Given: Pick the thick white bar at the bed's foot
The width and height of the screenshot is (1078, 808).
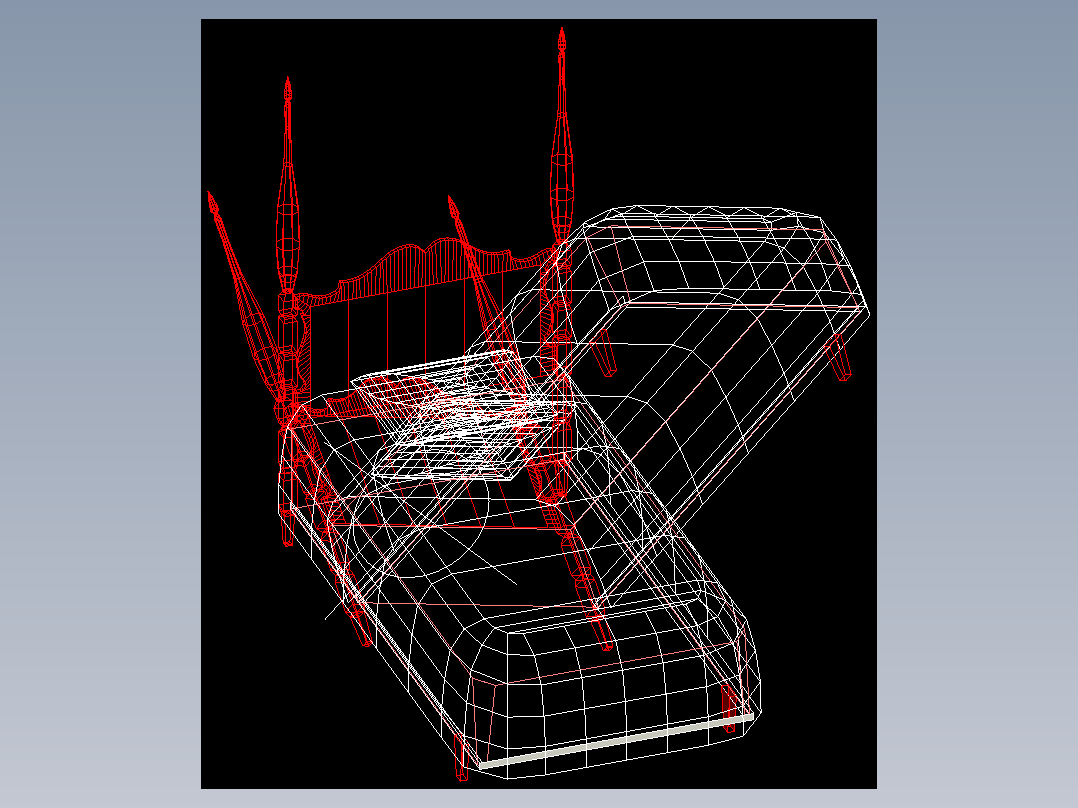Looking at the screenshot, I should [x=616, y=740].
